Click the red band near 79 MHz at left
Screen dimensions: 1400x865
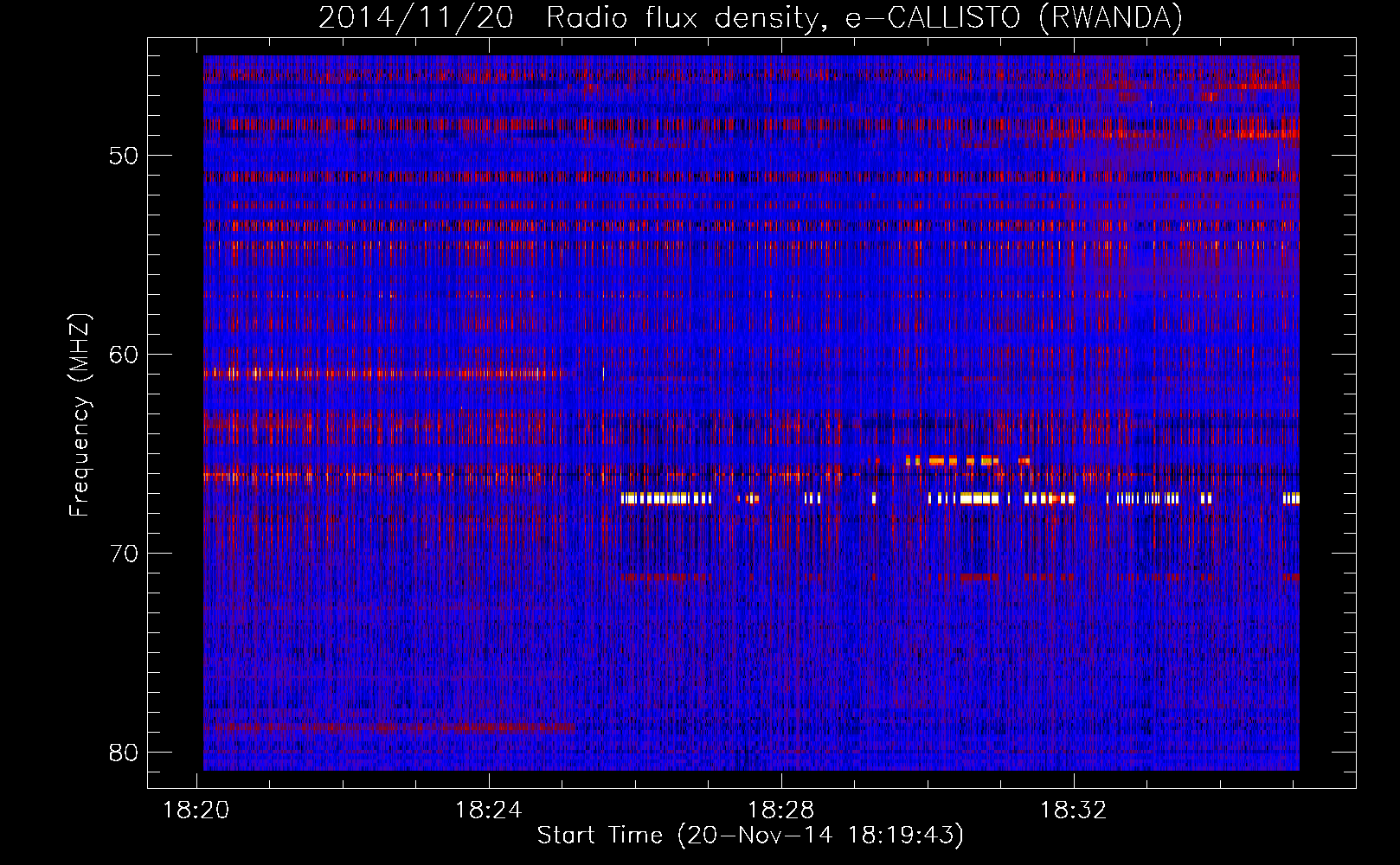(x=389, y=727)
